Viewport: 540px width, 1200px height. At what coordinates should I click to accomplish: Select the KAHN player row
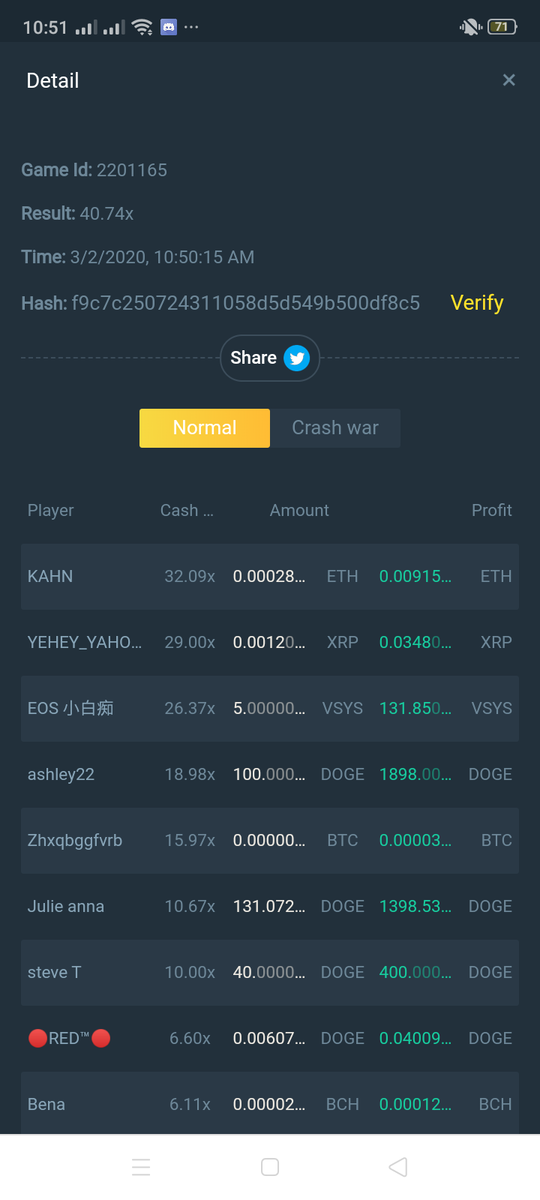(270, 577)
